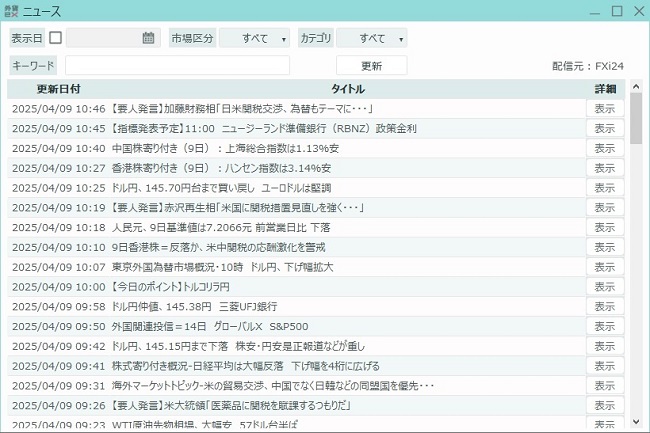This screenshot has height=433, width=650.
Task: Select the ドル円仲値 三菱UFJ銀行 headline
Action: (x=194, y=307)
